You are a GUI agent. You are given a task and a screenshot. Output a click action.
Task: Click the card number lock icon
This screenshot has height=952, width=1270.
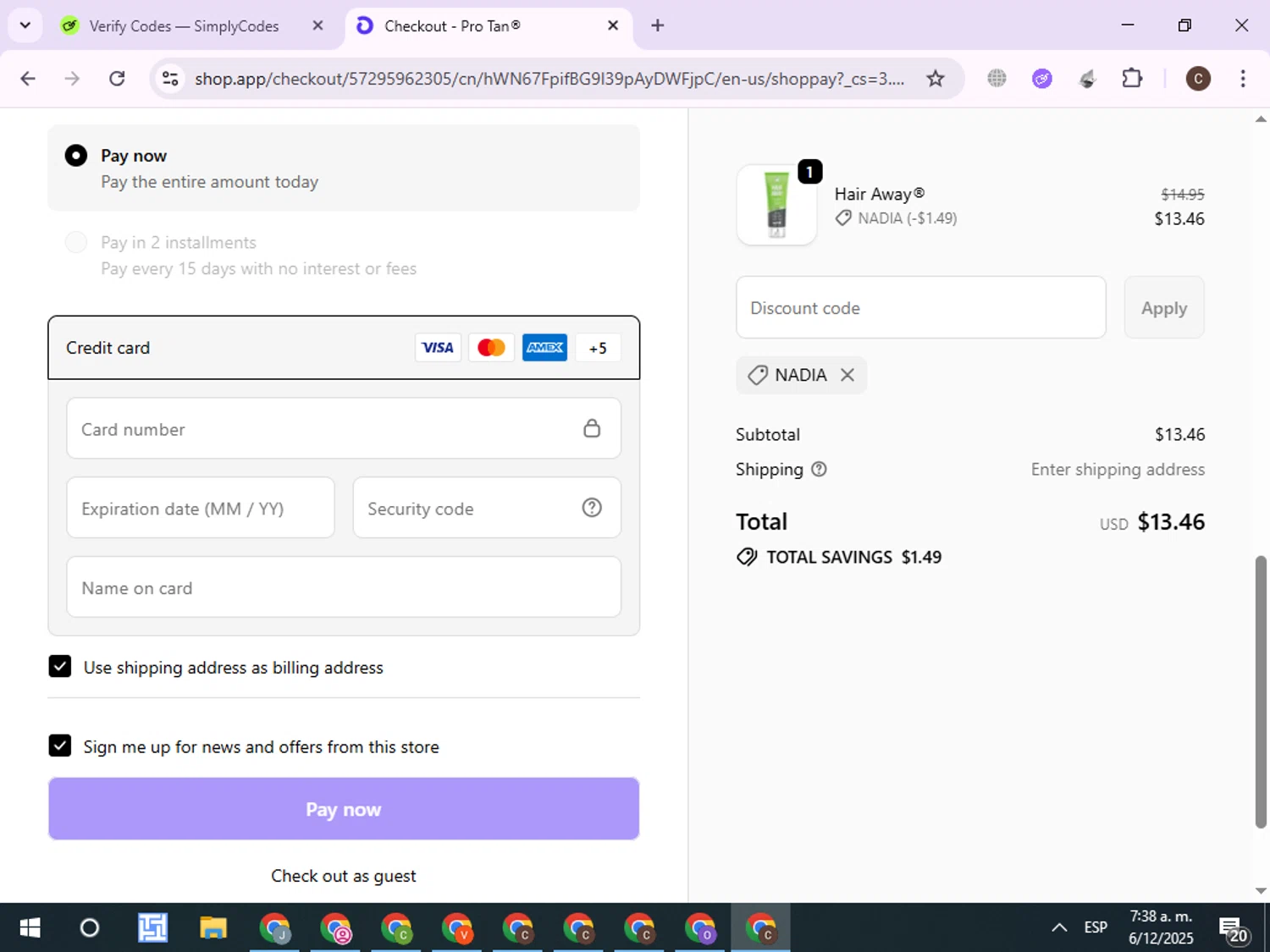(x=592, y=428)
